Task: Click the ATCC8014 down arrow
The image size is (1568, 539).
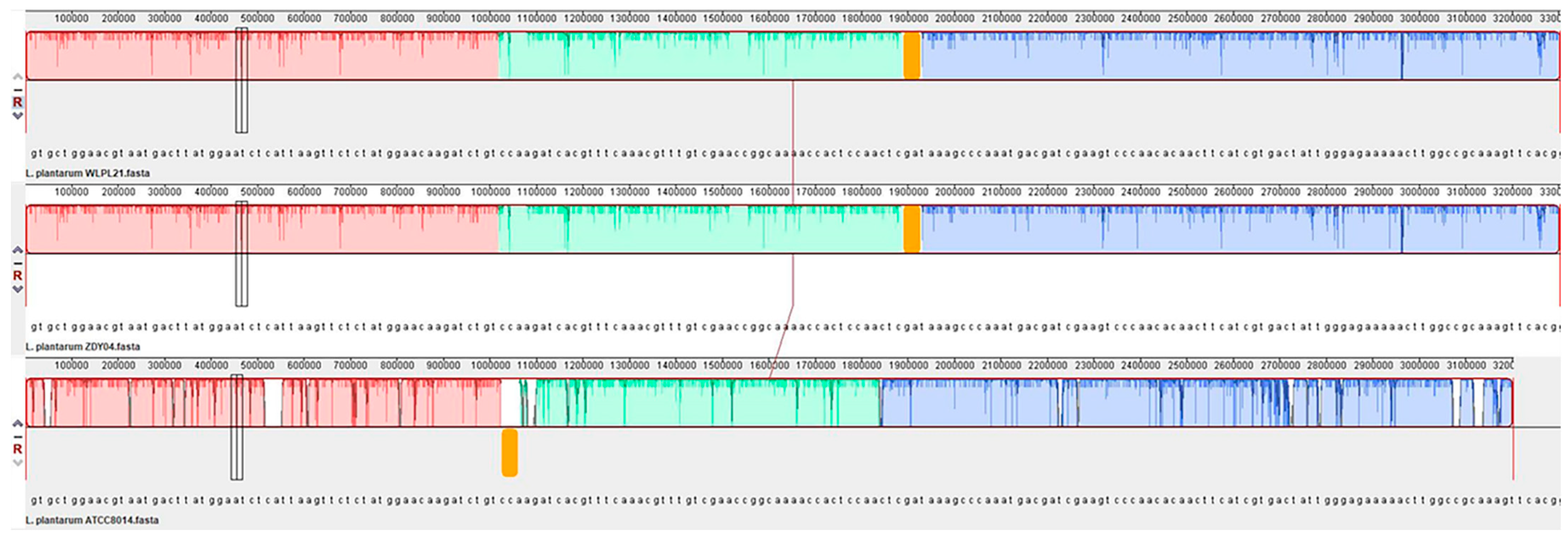Action: tap(18, 463)
